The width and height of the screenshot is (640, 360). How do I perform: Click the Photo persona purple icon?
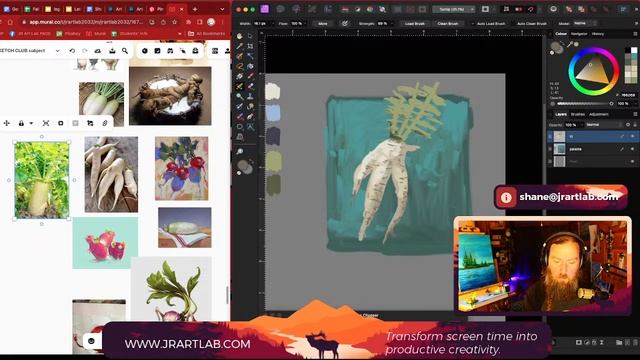coord(264,9)
